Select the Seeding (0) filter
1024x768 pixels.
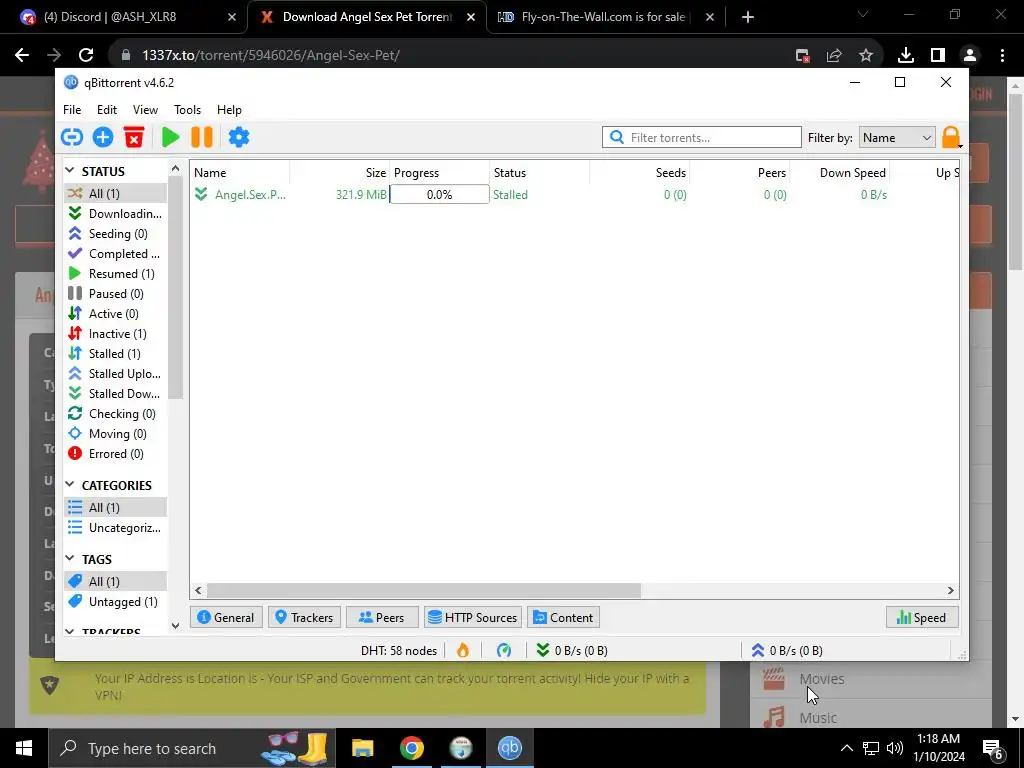pos(116,234)
